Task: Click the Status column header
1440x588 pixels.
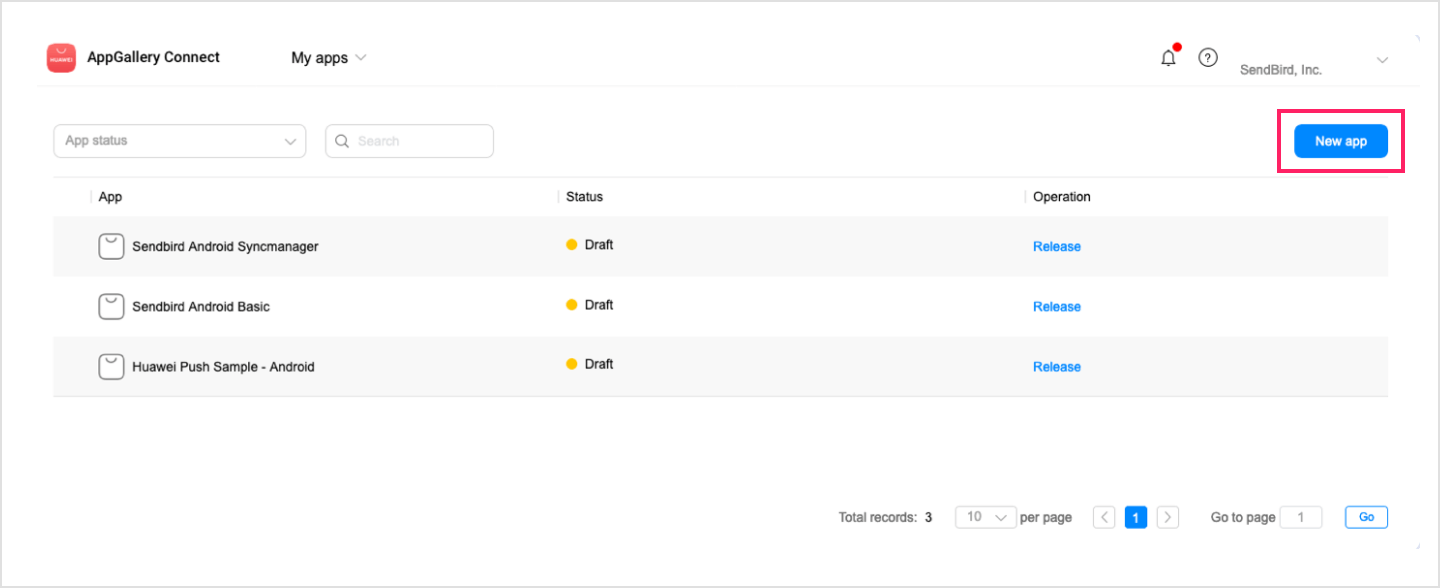Action: click(x=584, y=197)
